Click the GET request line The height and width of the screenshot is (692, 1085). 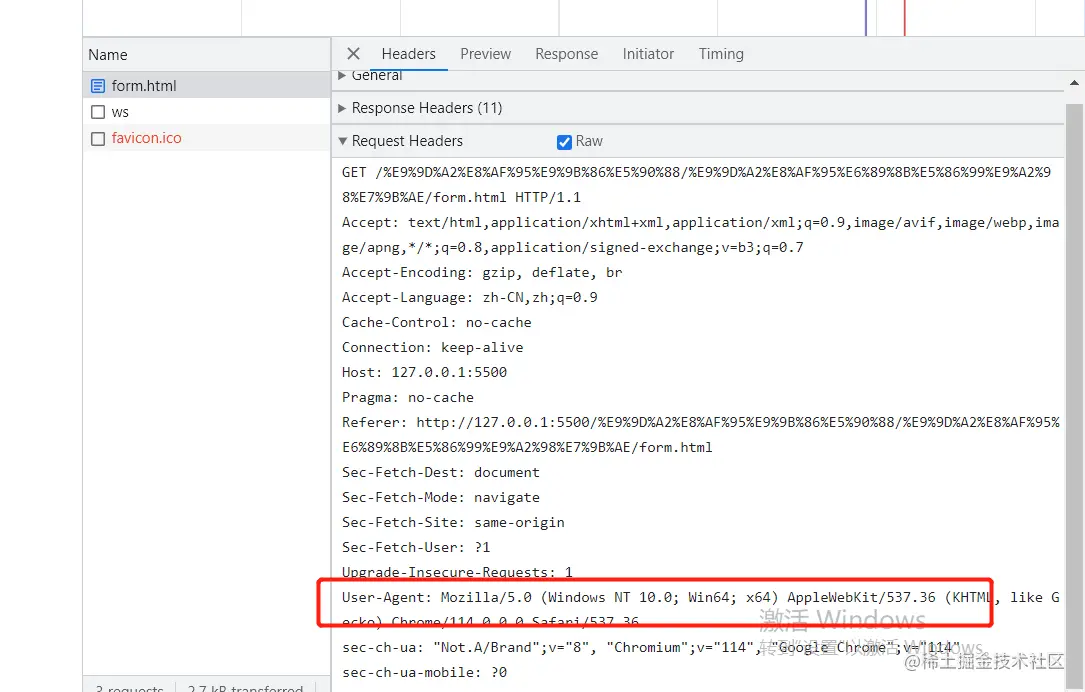click(x=696, y=185)
